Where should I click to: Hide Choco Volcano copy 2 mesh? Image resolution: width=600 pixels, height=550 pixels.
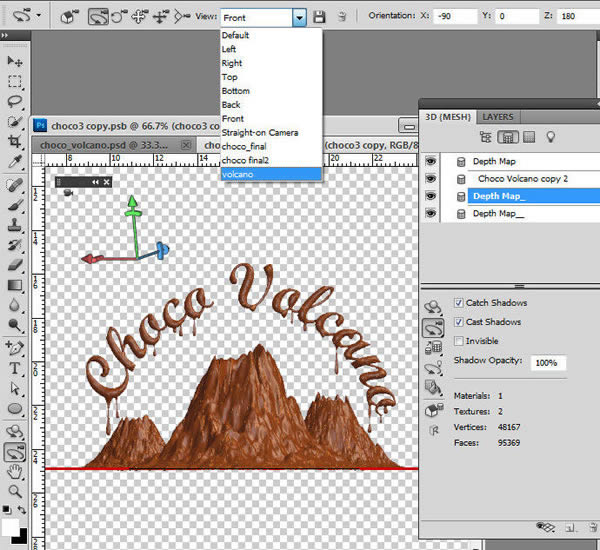pos(430,178)
